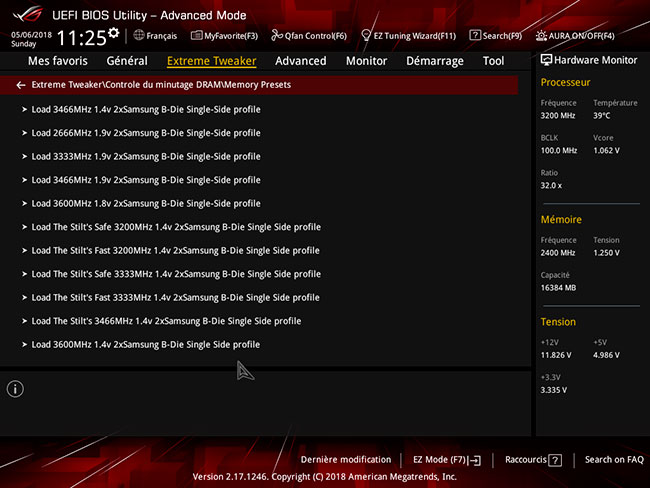Screen dimensions: 650x488
Task: Switch to the Mes favoris tab
Action: 58,61
